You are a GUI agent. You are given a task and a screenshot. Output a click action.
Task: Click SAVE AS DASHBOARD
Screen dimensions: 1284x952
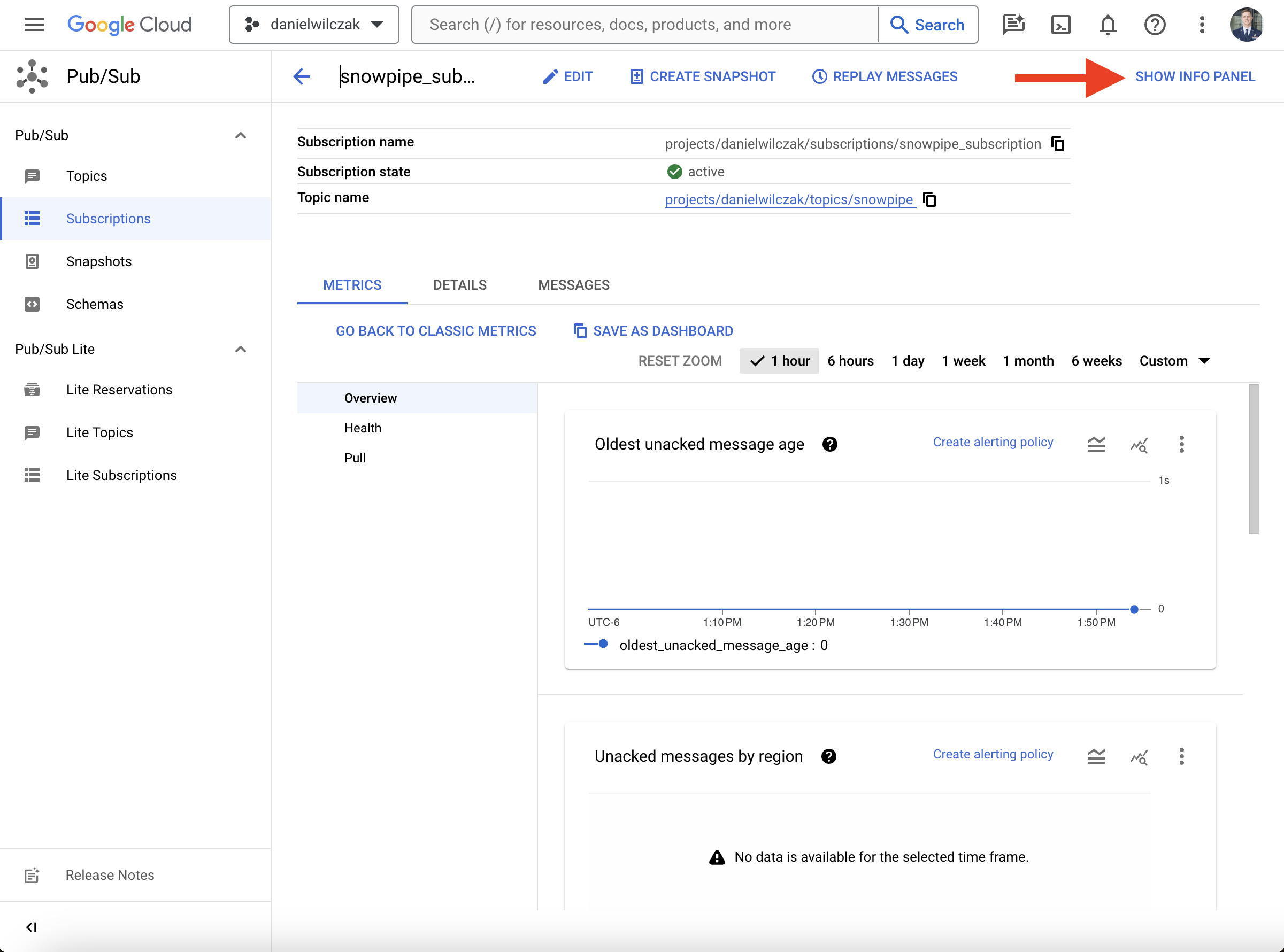point(653,331)
